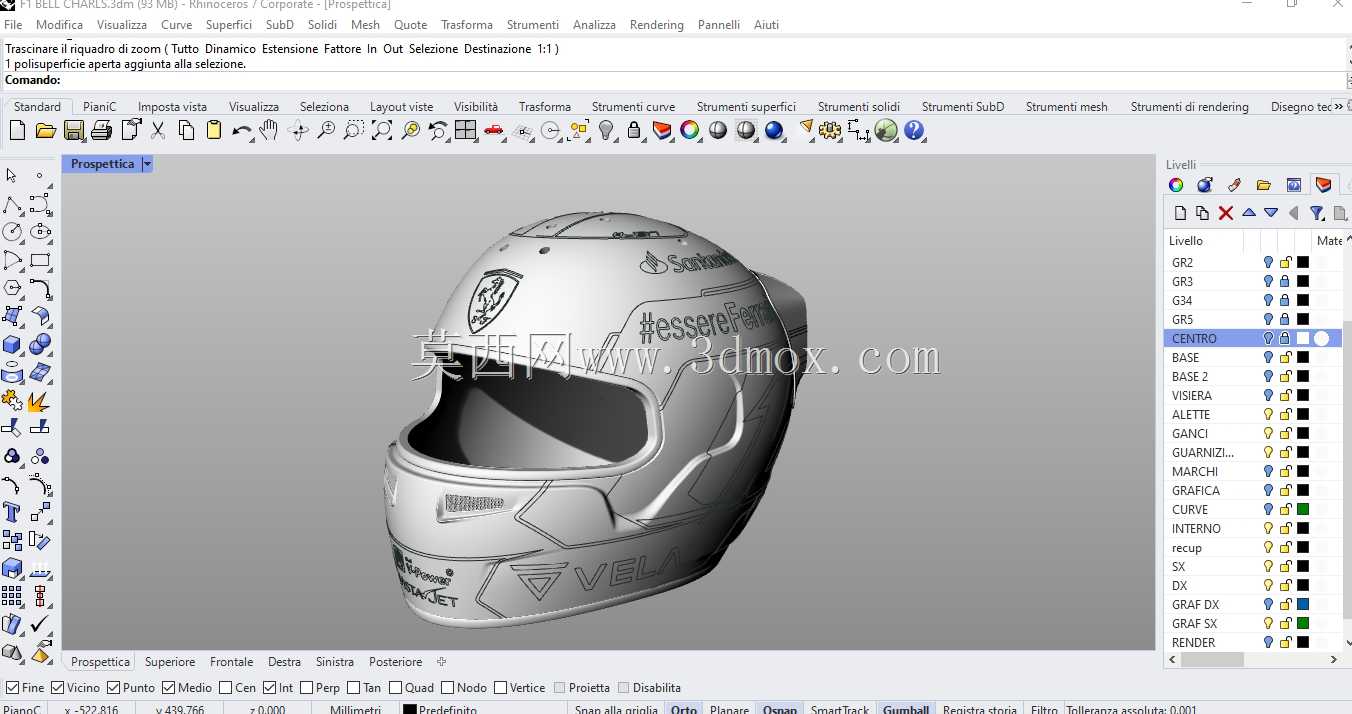Click the Explode icon in left sidebar

point(39,401)
